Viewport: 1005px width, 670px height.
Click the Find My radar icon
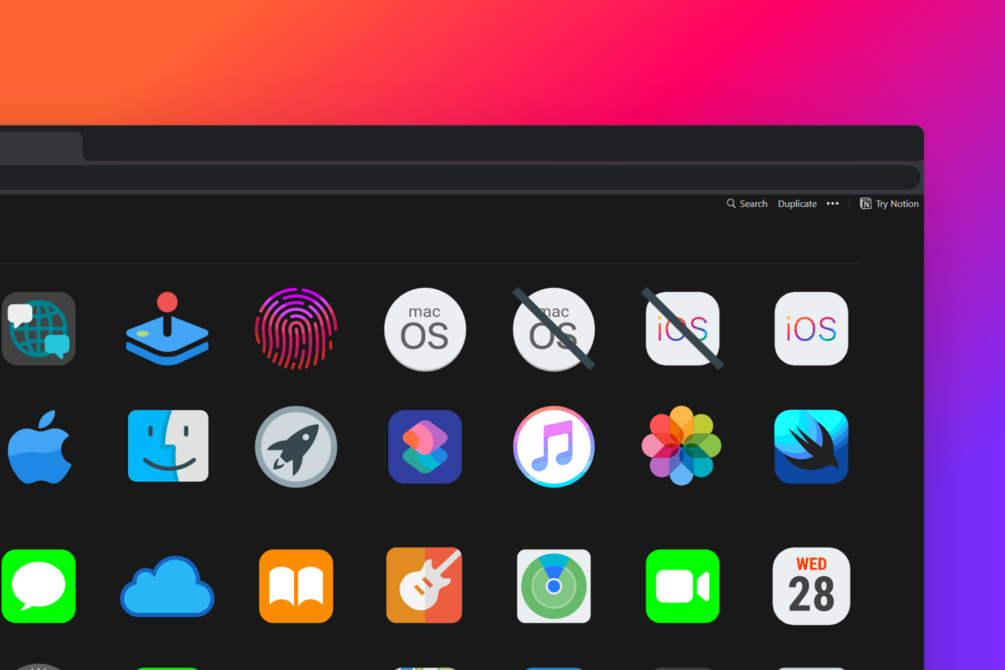click(554, 586)
